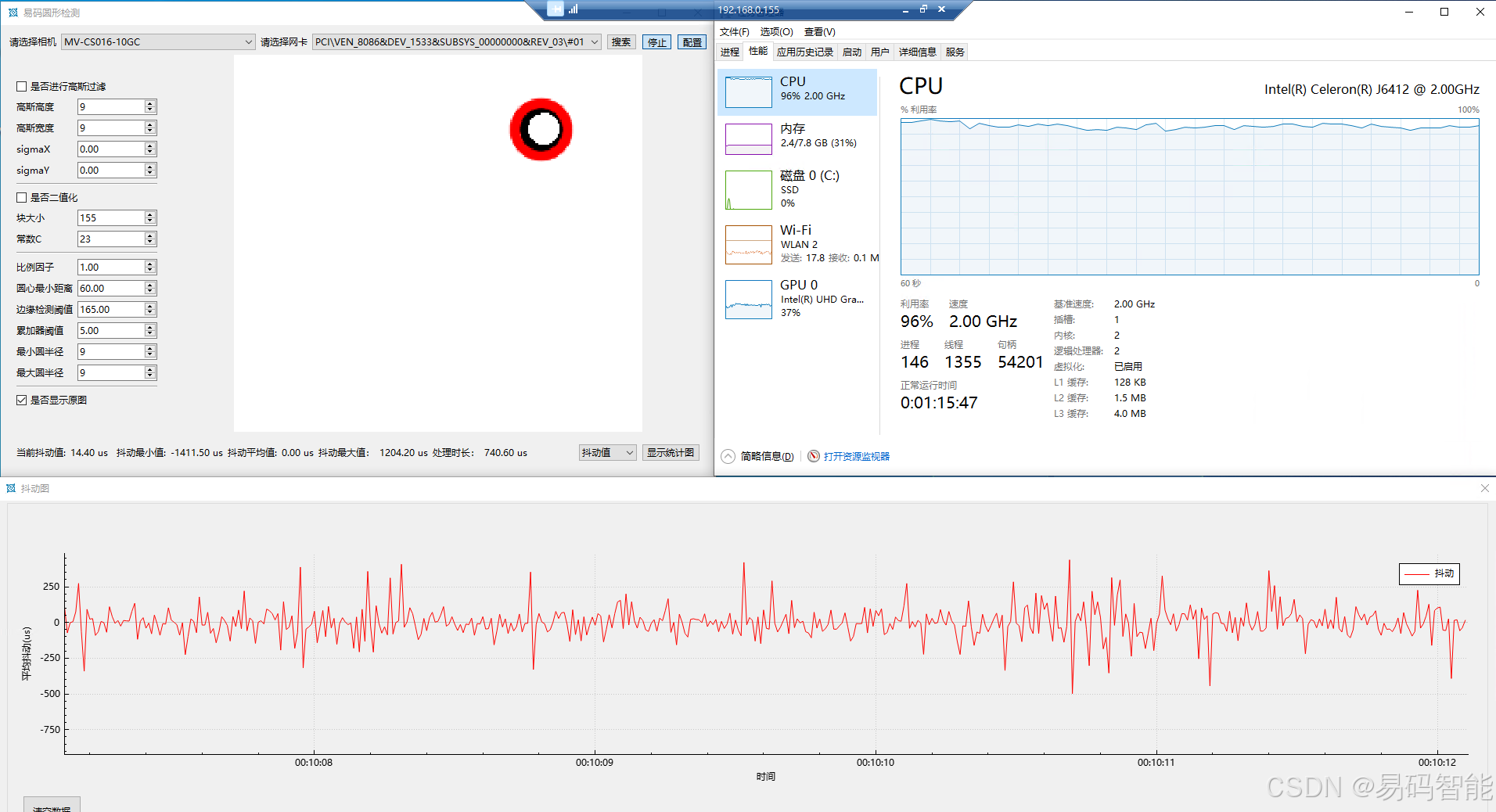Image resolution: width=1496 pixels, height=812 pixels.
Task: Open the 抖动值 dropdown
Action: tap(607, 452)
